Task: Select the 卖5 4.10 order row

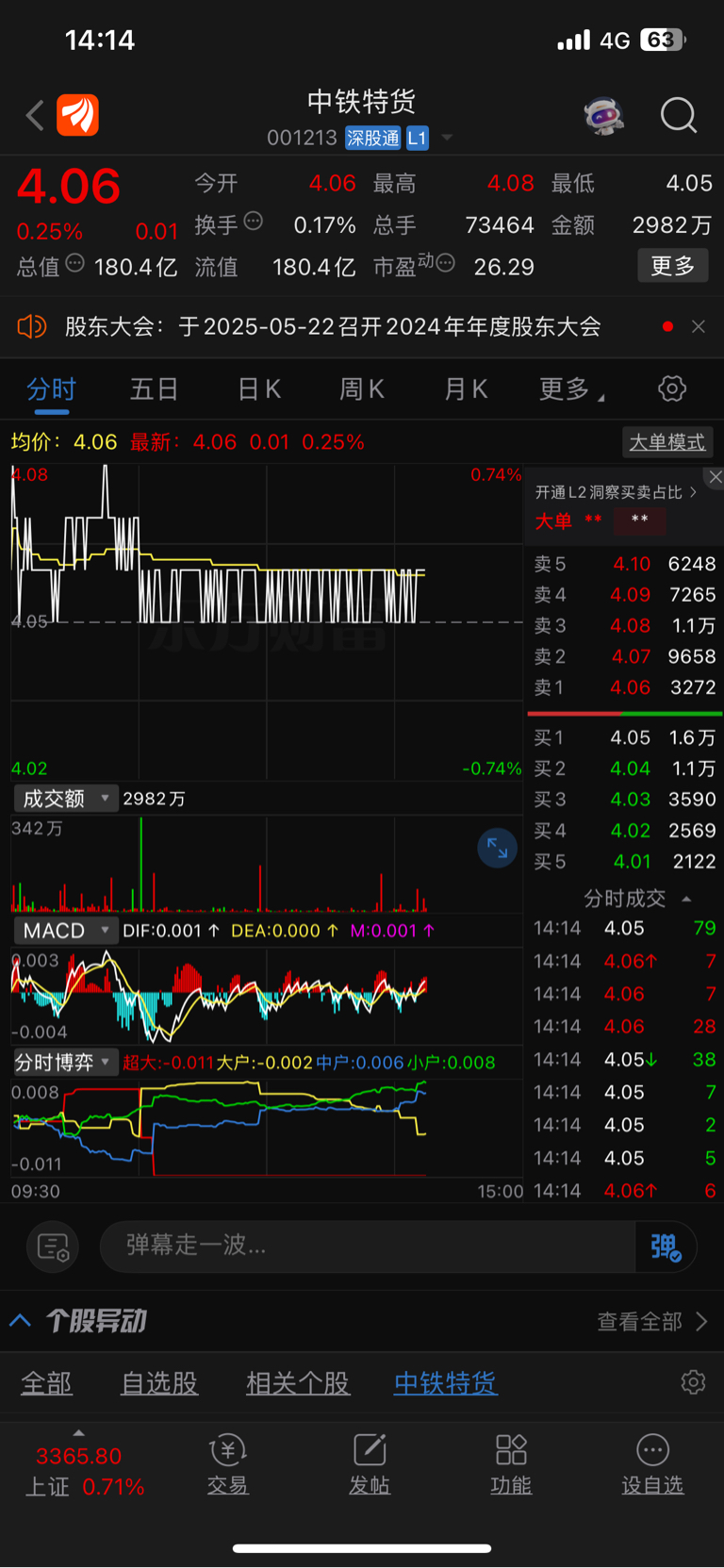Action: pyautogui.click(x=625, y=564)
